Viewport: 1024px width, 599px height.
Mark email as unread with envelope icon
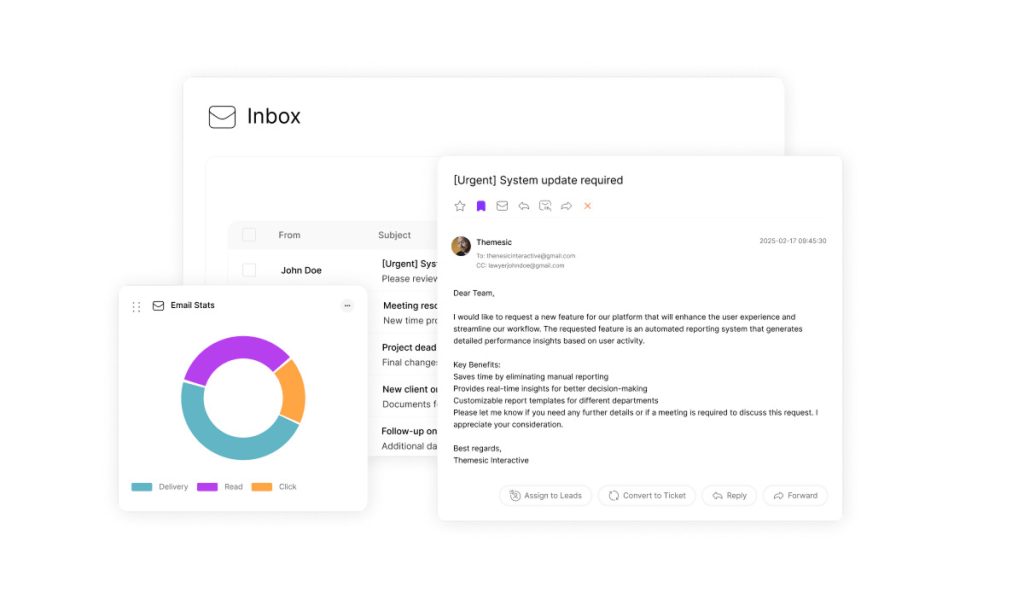coord(502,206)
